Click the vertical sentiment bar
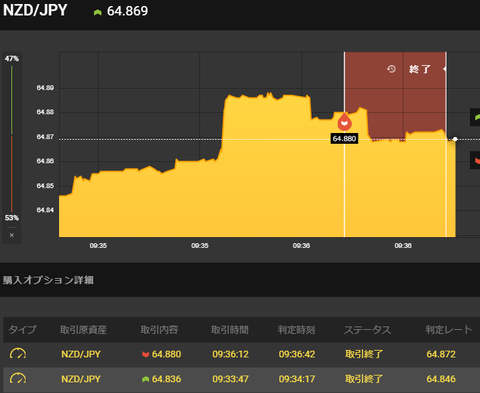 (x=12, y=139)
